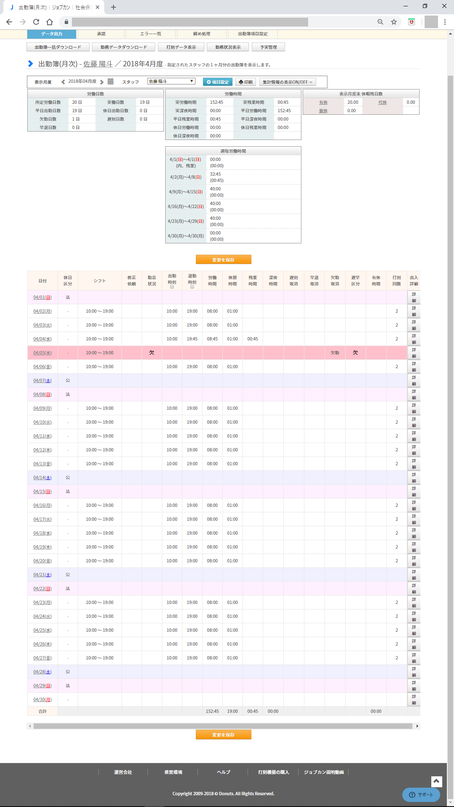This screenshot has height=807, width=454.
Task: Close the ジョブカン browser tab
Action: click(x=97, y=7)
